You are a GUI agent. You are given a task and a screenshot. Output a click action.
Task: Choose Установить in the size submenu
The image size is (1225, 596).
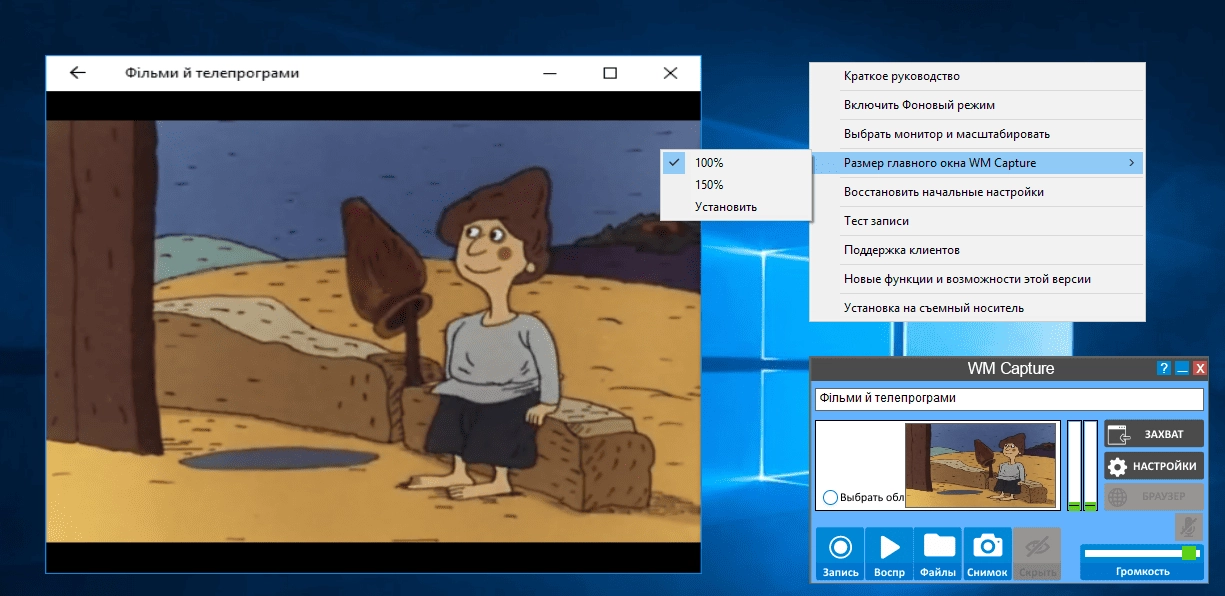736,207
